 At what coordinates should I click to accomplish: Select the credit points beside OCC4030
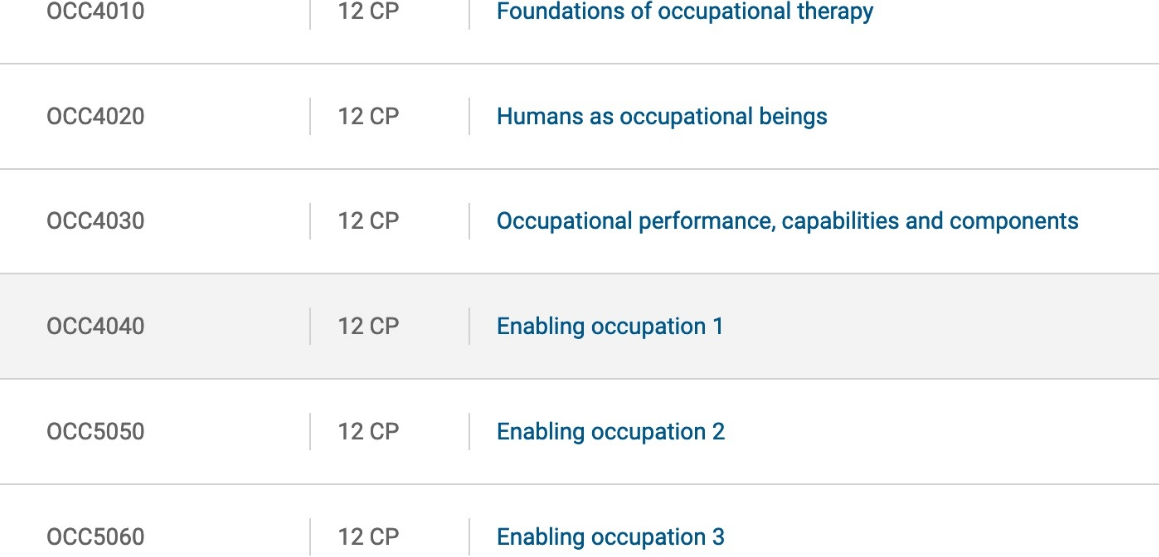(x=368, y=221)
